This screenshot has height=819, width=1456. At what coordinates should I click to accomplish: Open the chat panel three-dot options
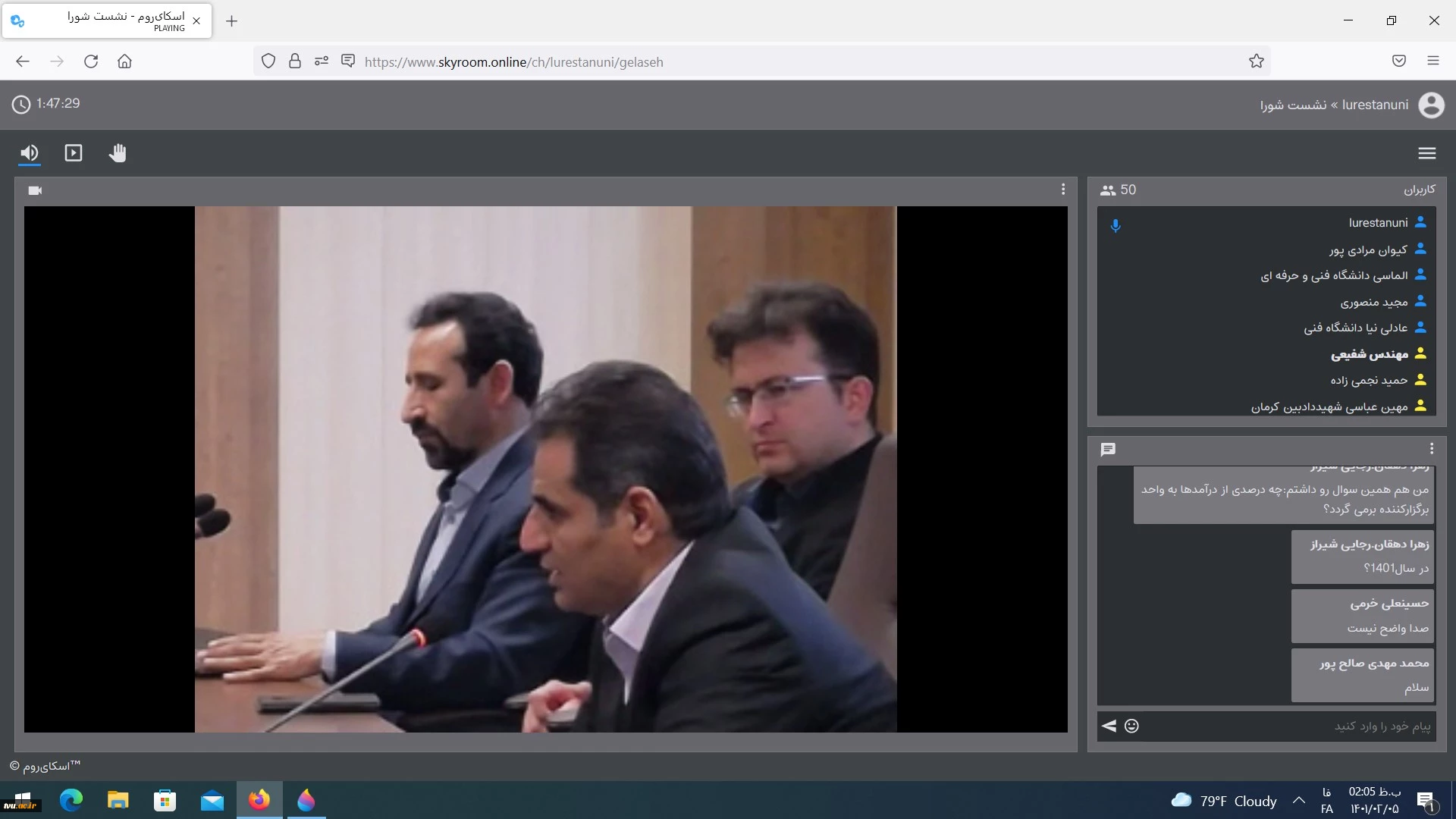point(1431,449)
